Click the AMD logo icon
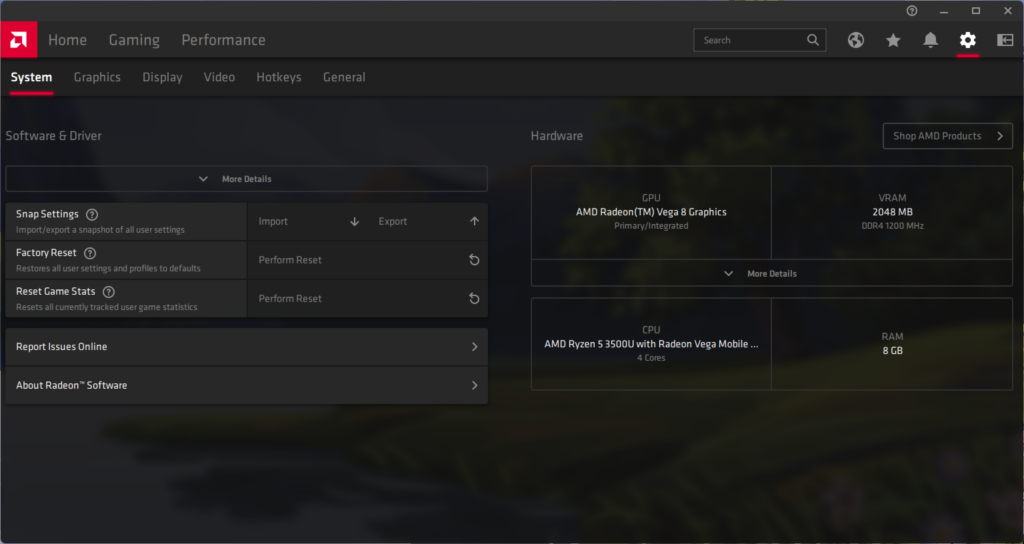1024x544 pixels. [x=18, y=40]
